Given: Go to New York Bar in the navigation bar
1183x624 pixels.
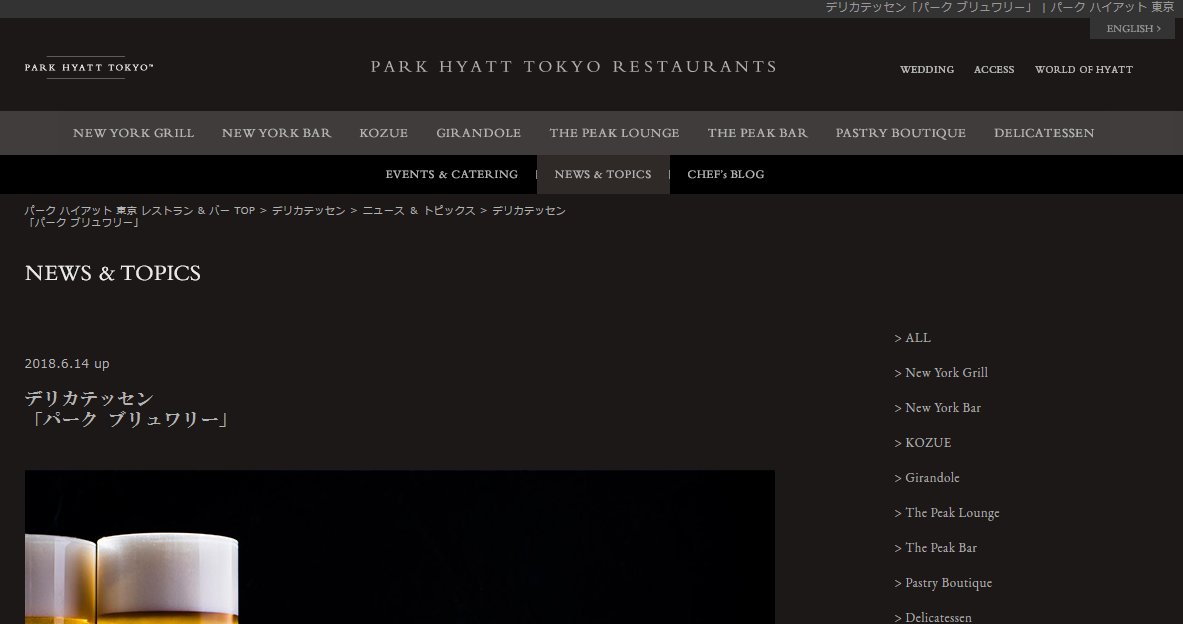Looking at the screenshot, I should pos(276,133).
